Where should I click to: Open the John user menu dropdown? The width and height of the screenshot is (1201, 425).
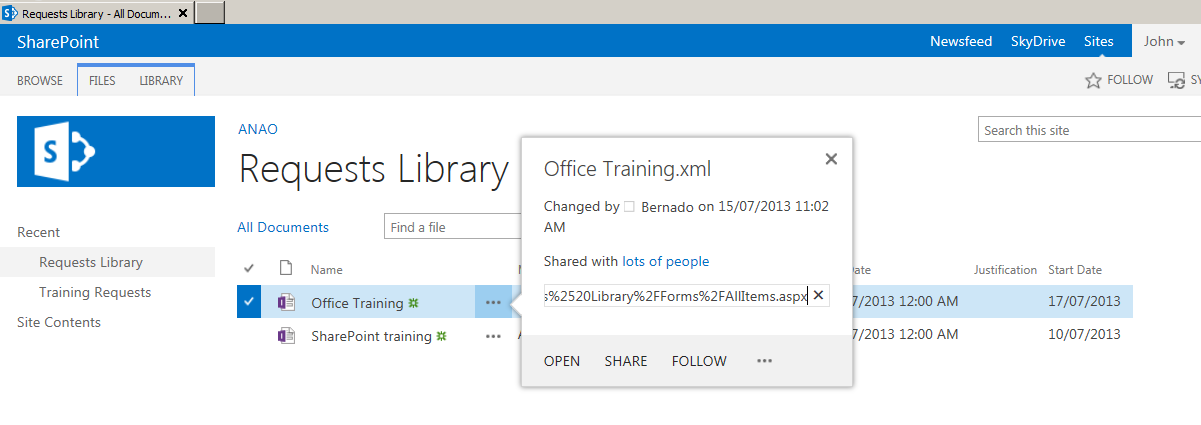coord(1165,42)
